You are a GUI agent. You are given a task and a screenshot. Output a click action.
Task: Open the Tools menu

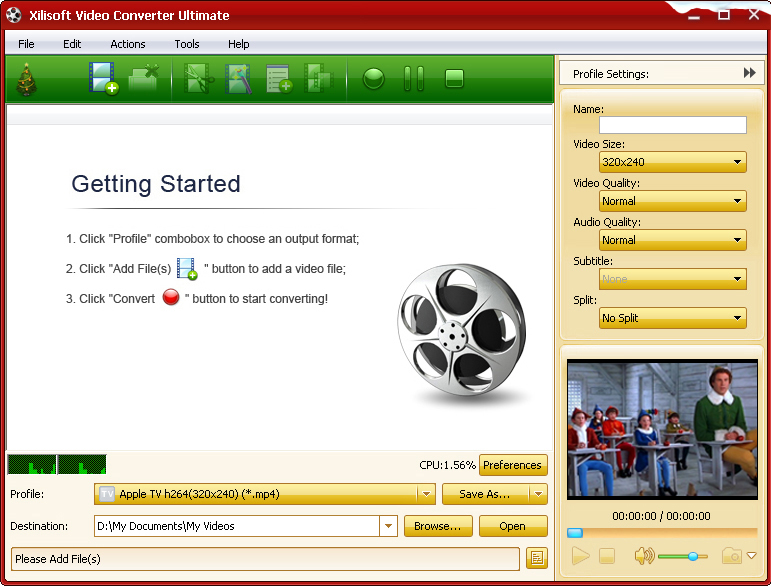(187, 44)
